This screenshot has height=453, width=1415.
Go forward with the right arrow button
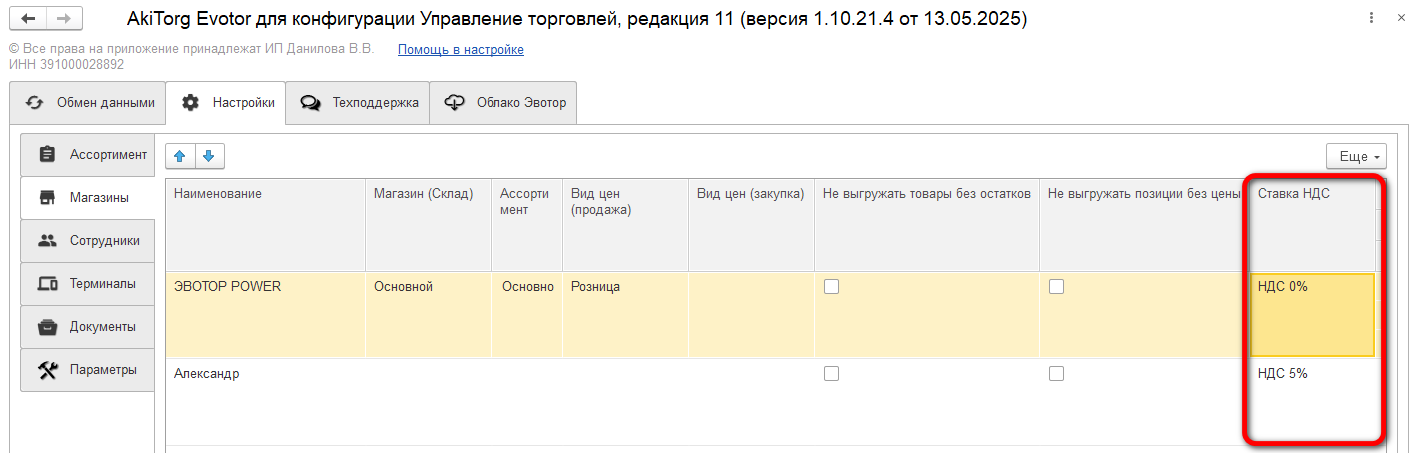click(x=62, y=19)
